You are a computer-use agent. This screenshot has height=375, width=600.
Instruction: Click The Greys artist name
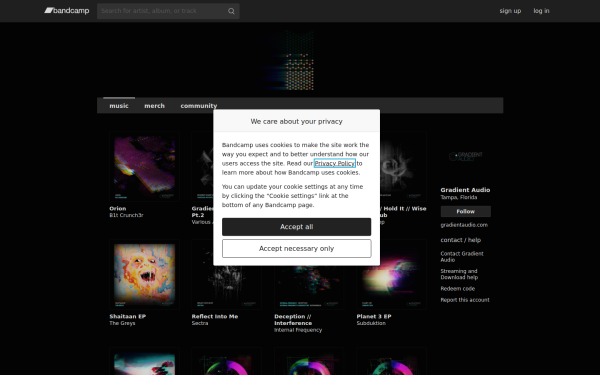pos(122,323)
